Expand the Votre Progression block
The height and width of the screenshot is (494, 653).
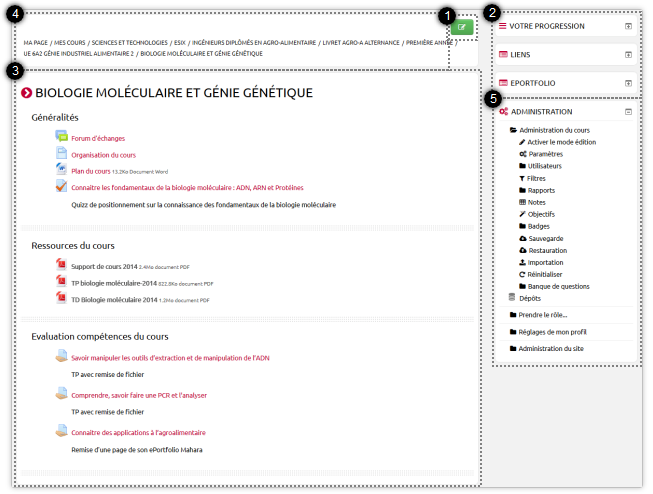coord(628,26)
